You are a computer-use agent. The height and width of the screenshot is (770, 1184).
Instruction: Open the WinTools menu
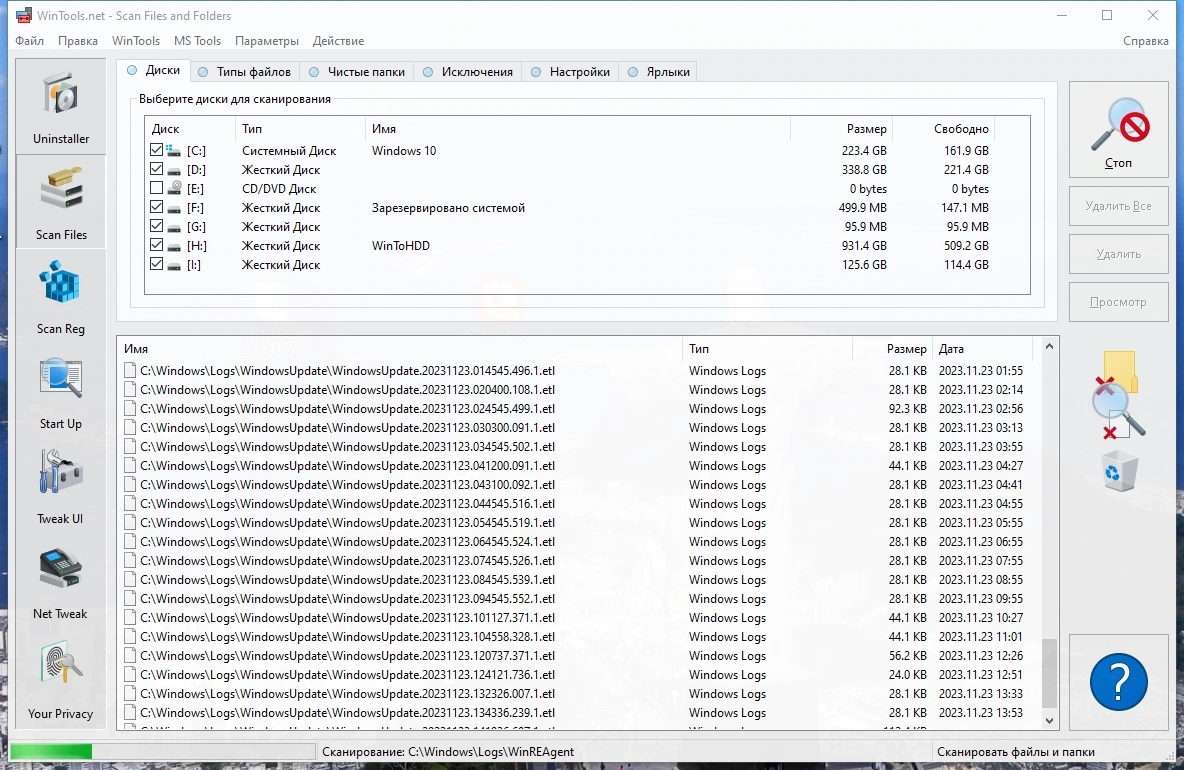pos(136,41)
